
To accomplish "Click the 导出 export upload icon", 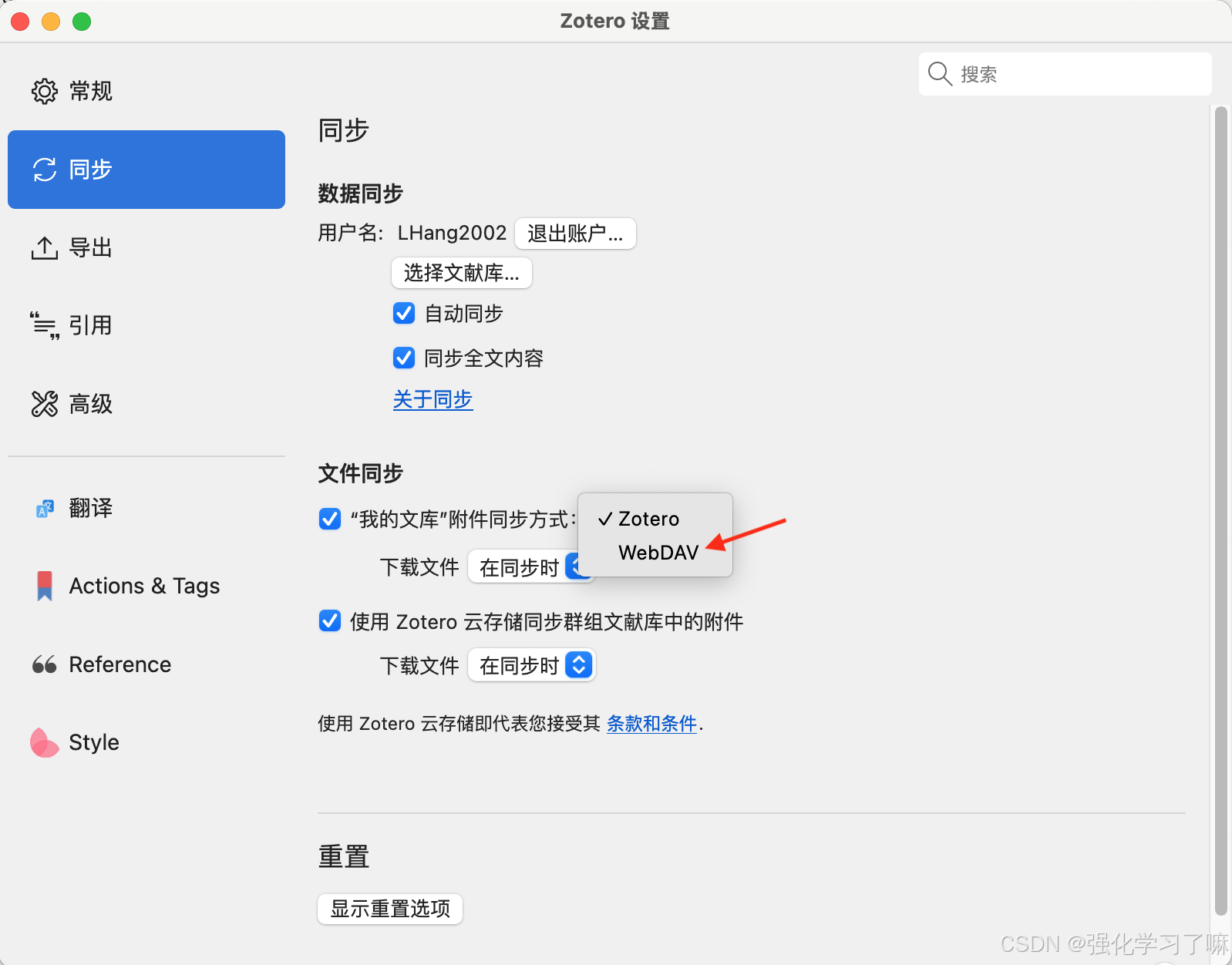I will (45, 248).
